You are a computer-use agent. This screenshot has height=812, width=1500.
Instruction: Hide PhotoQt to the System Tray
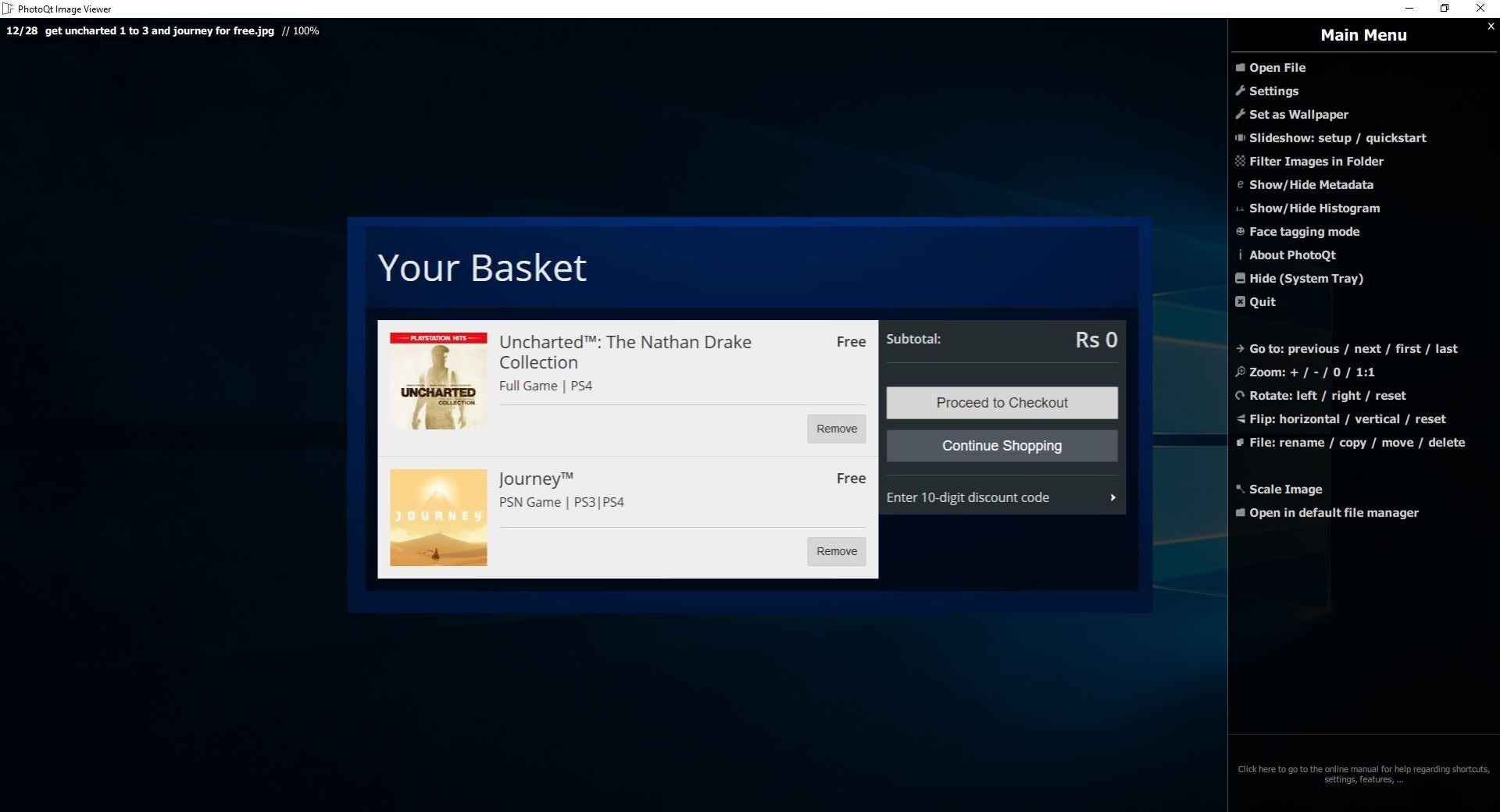[1305, 279]
